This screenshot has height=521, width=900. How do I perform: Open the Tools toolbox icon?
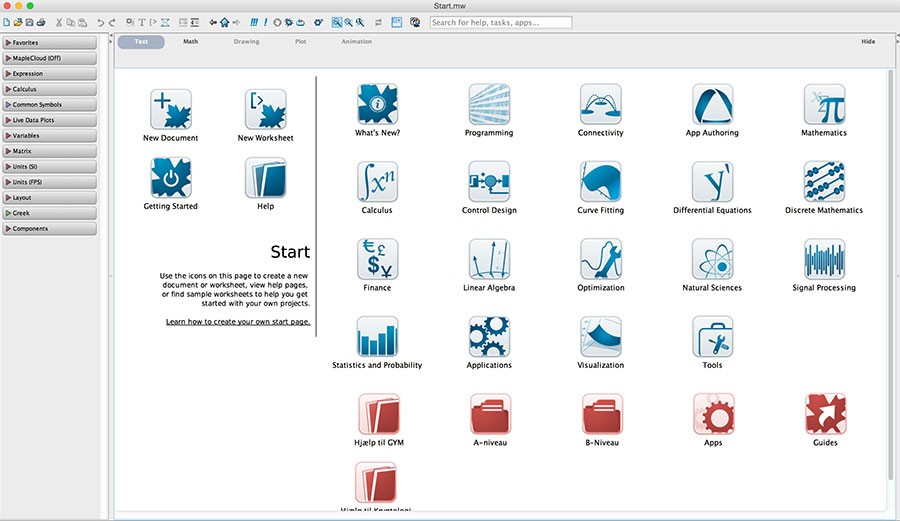[712, 336]
